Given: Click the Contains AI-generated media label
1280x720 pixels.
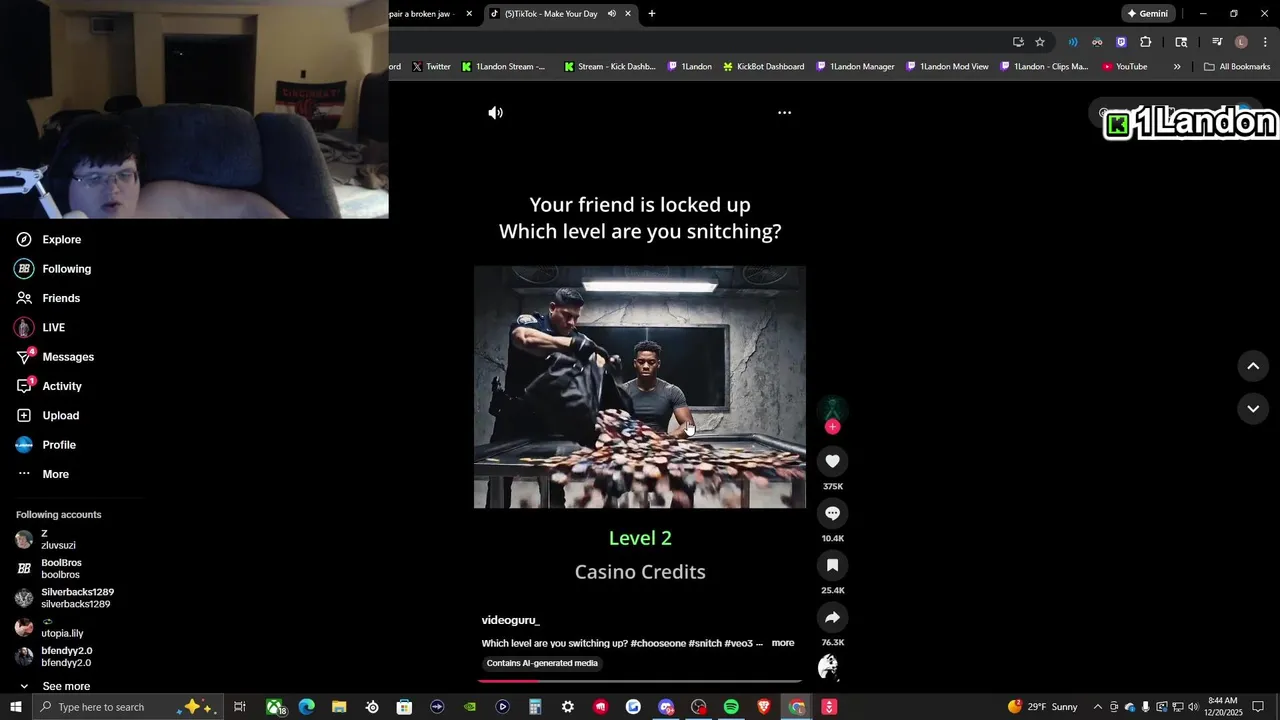Looking at the screenshot, I should click(542, 663).
